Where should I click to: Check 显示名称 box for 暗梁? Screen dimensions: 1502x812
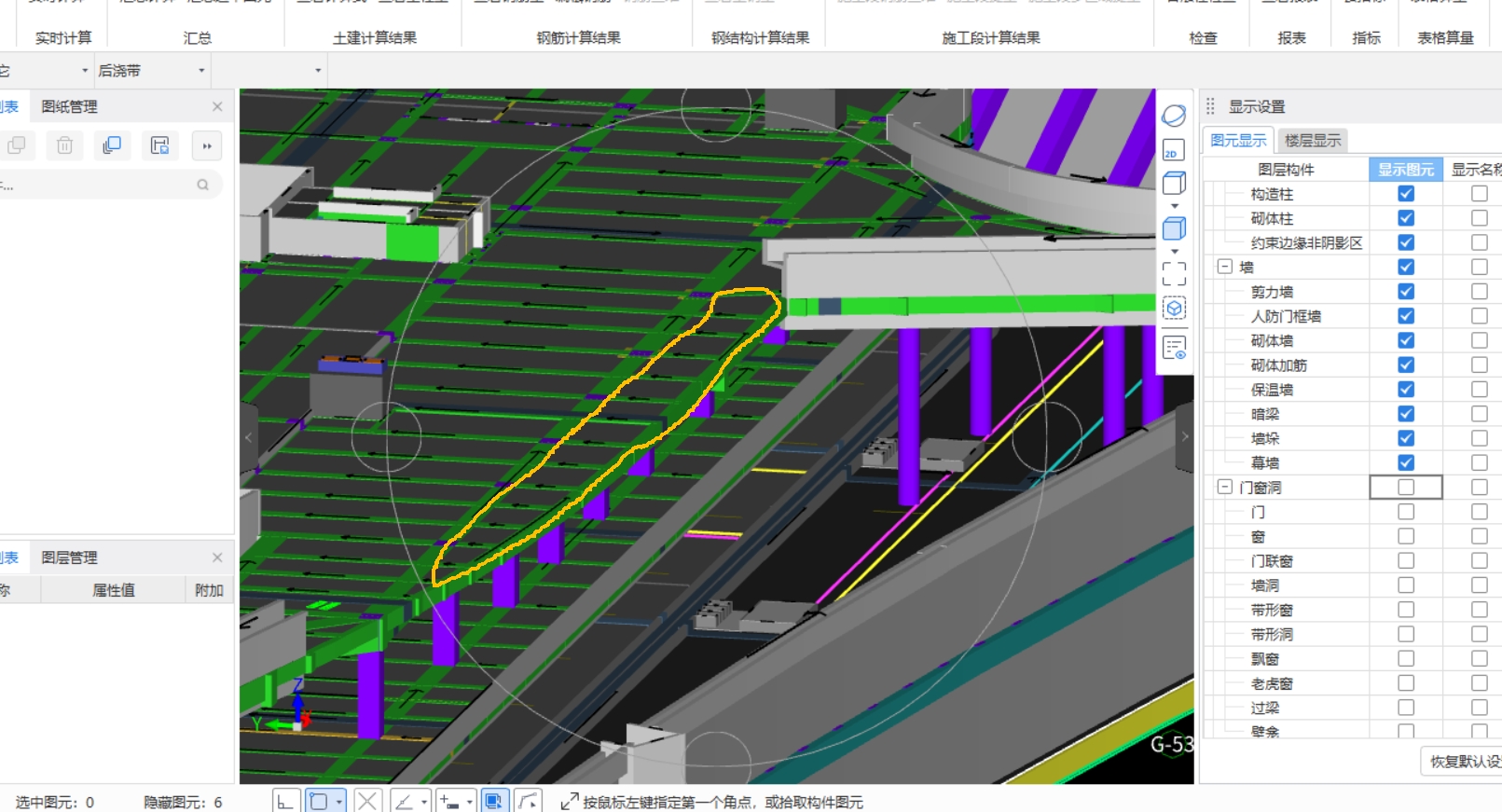pyautogui.click(x=1480, y=414)
